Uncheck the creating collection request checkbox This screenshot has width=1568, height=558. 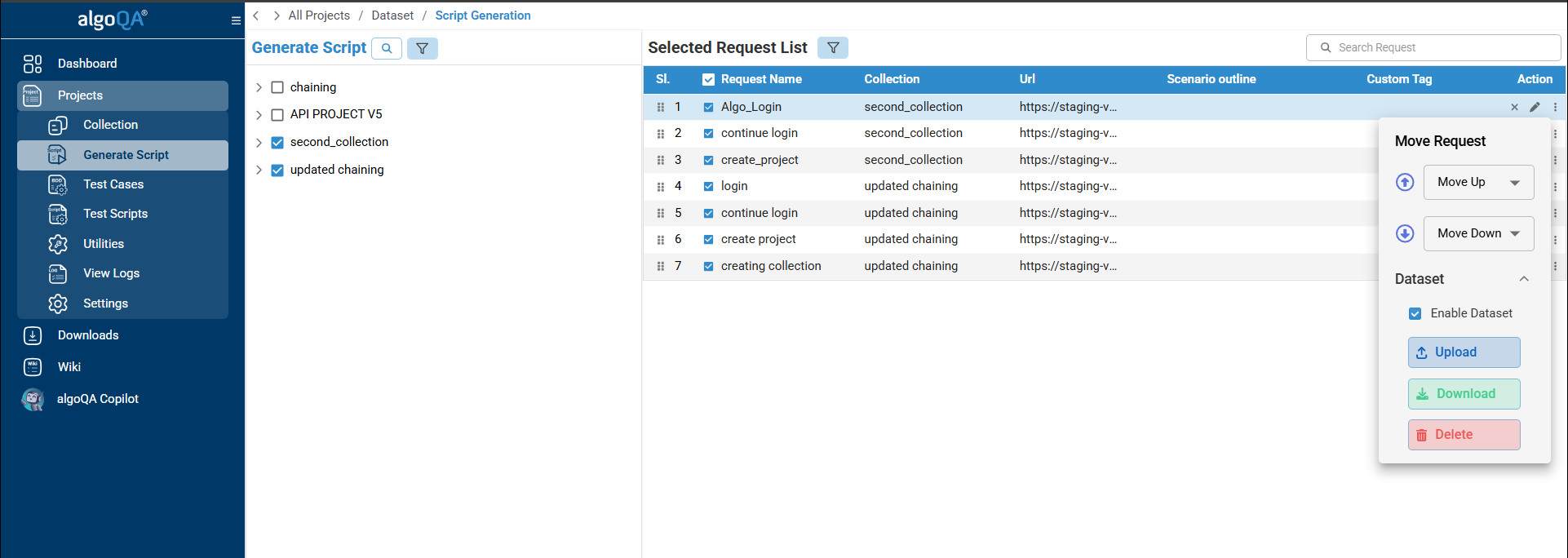click(708, 266)
